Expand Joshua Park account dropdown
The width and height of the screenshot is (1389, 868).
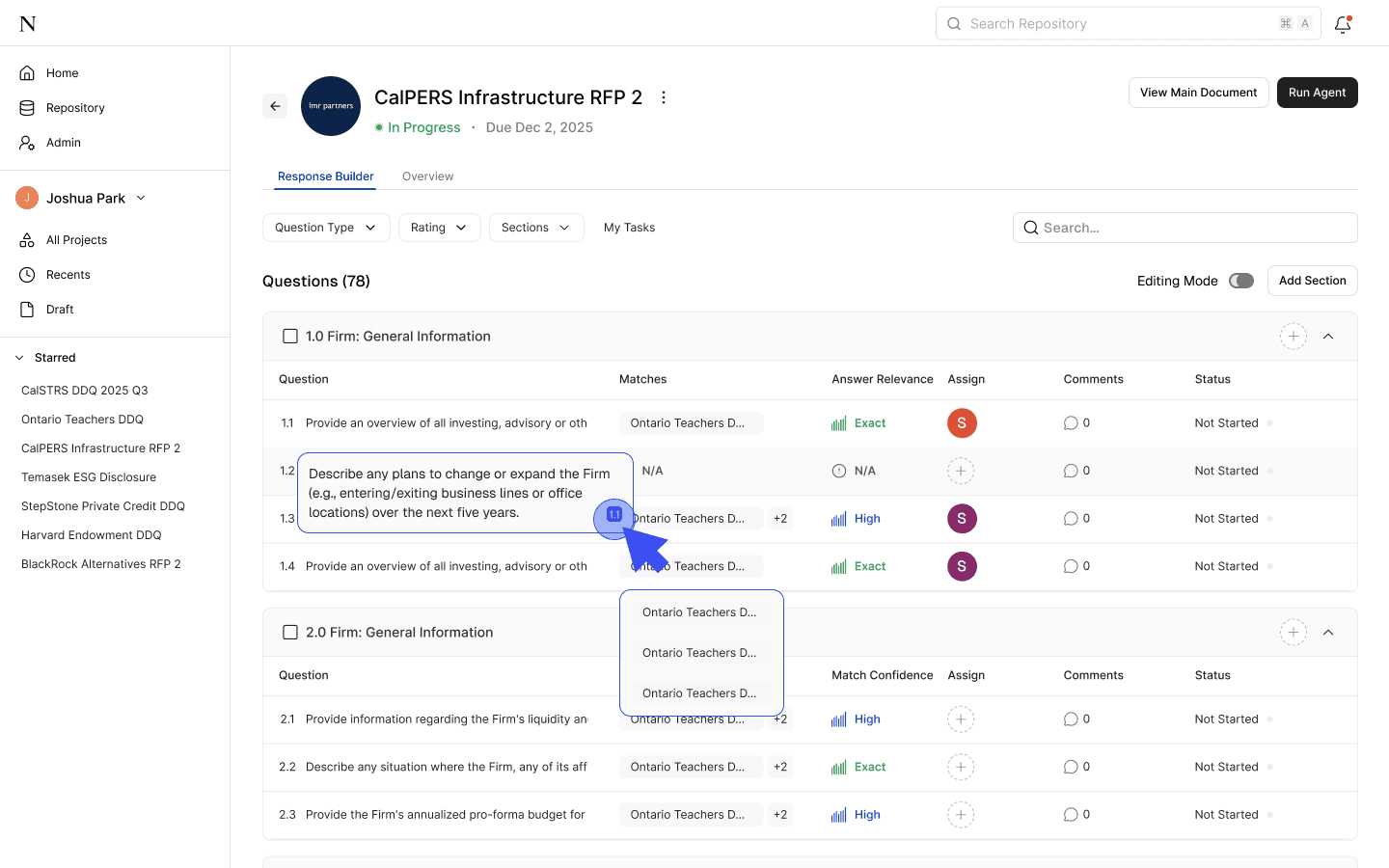tap(141, 198)
